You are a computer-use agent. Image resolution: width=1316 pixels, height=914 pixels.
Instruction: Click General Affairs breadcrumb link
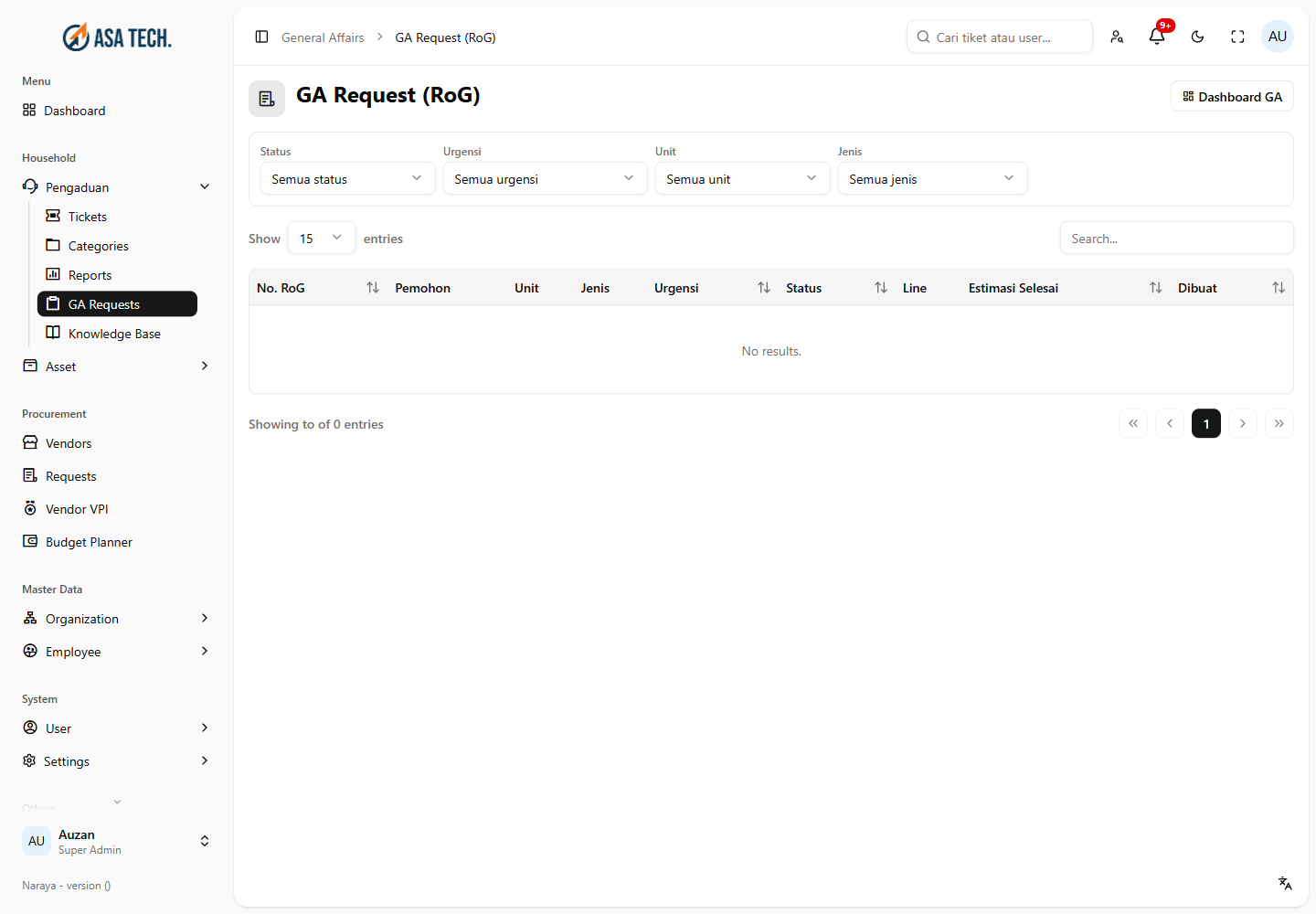point(323,37)
